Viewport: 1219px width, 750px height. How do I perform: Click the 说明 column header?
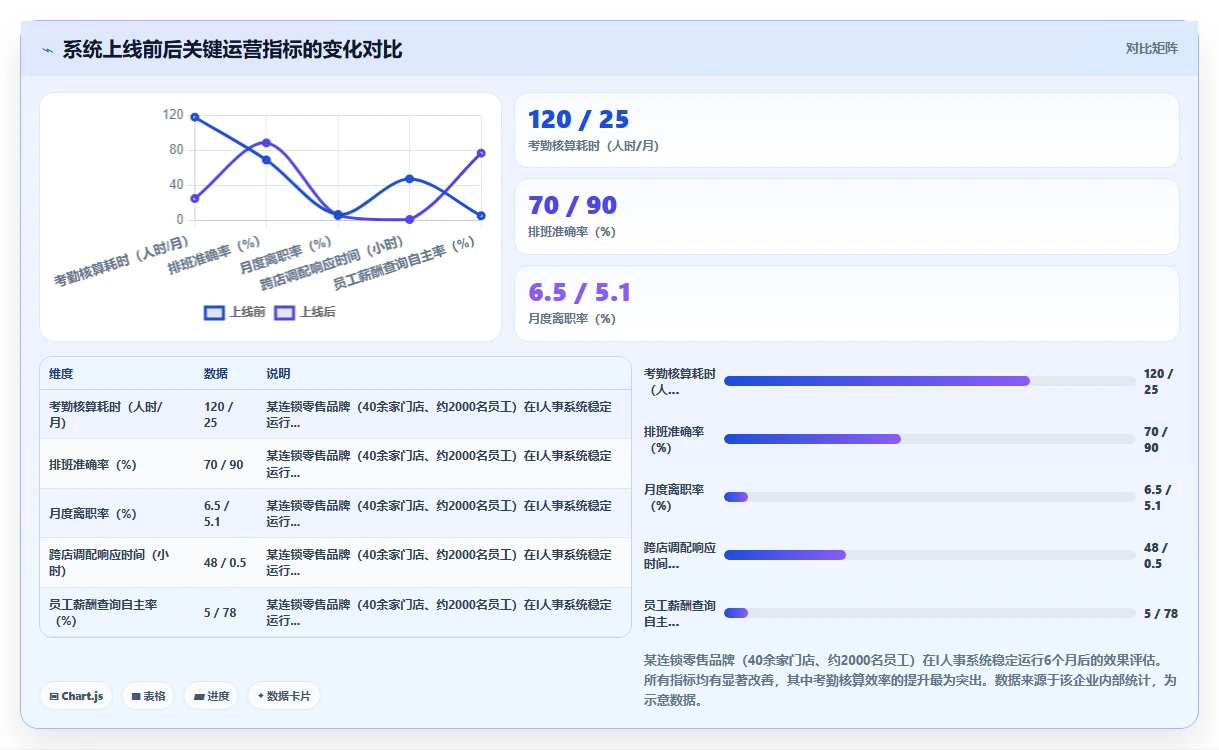click(278, 374)
